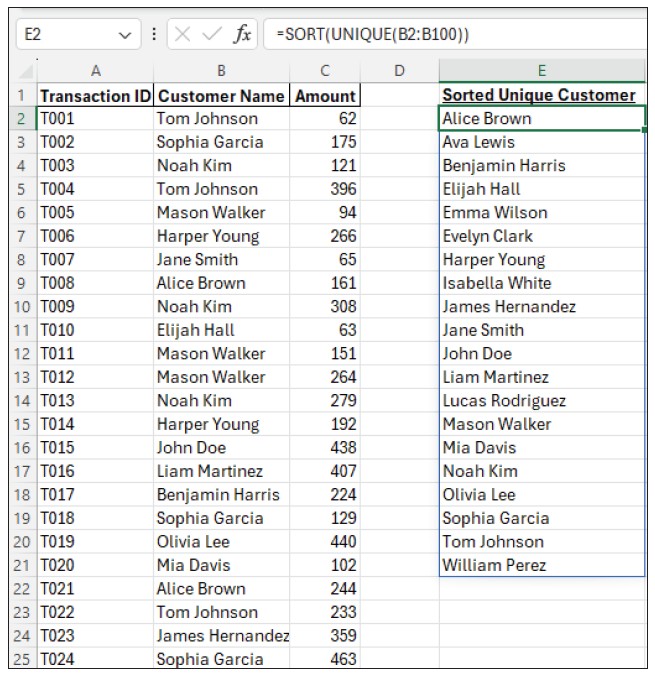Click the Cancel (X) formula button
The height and width of the screenshot is (694, 655).
pyautogui.click(x=184, y=34)
